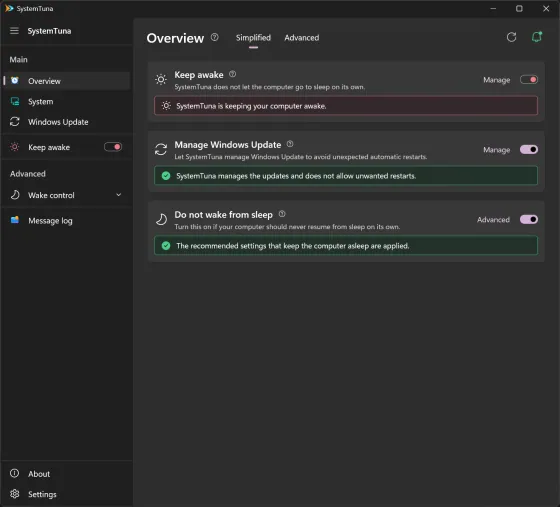Viewport: 560px width, 507px height.
Task: Click 'The recommended settings' status banner
Action: coord(346,245)
